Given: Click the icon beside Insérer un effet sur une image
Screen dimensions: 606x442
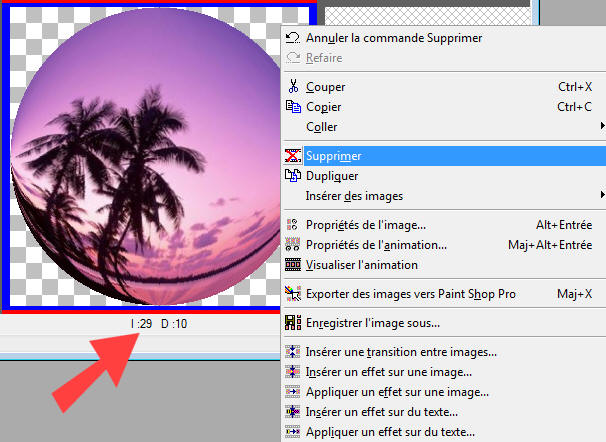Looking at the screenshot, I should coord(293,372).
